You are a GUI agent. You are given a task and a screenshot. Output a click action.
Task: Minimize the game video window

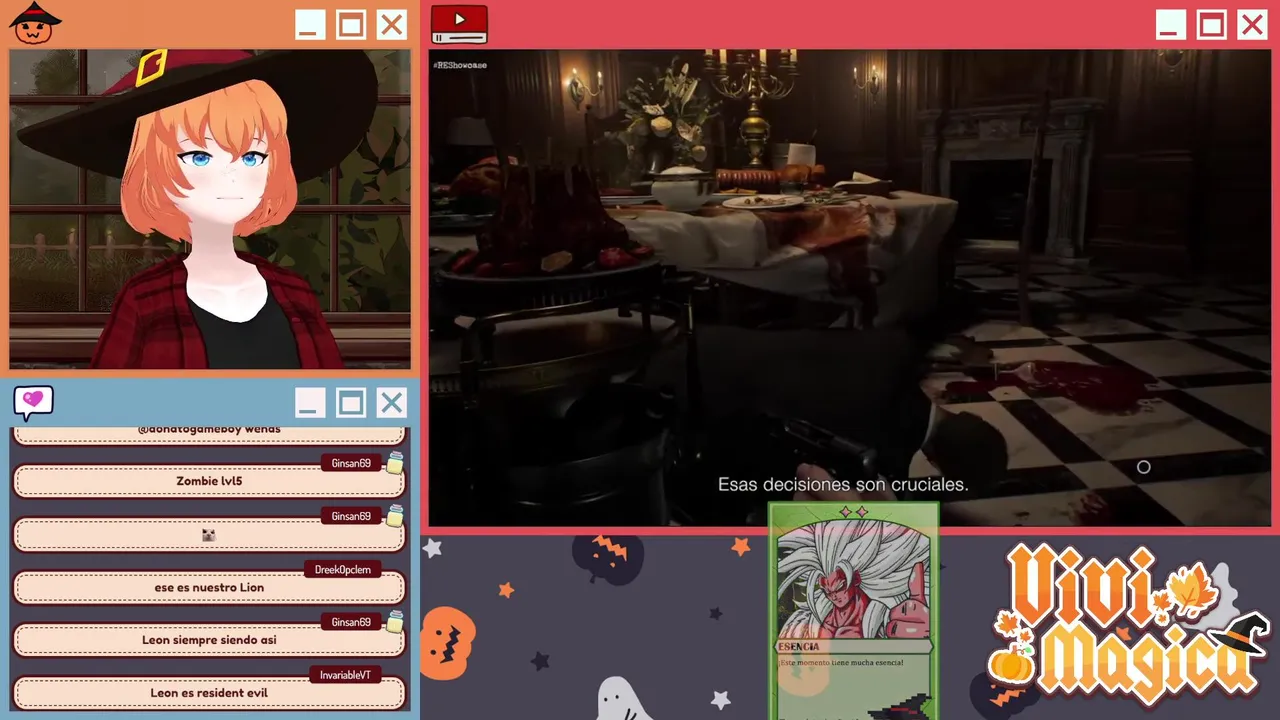pos(1170,25)
